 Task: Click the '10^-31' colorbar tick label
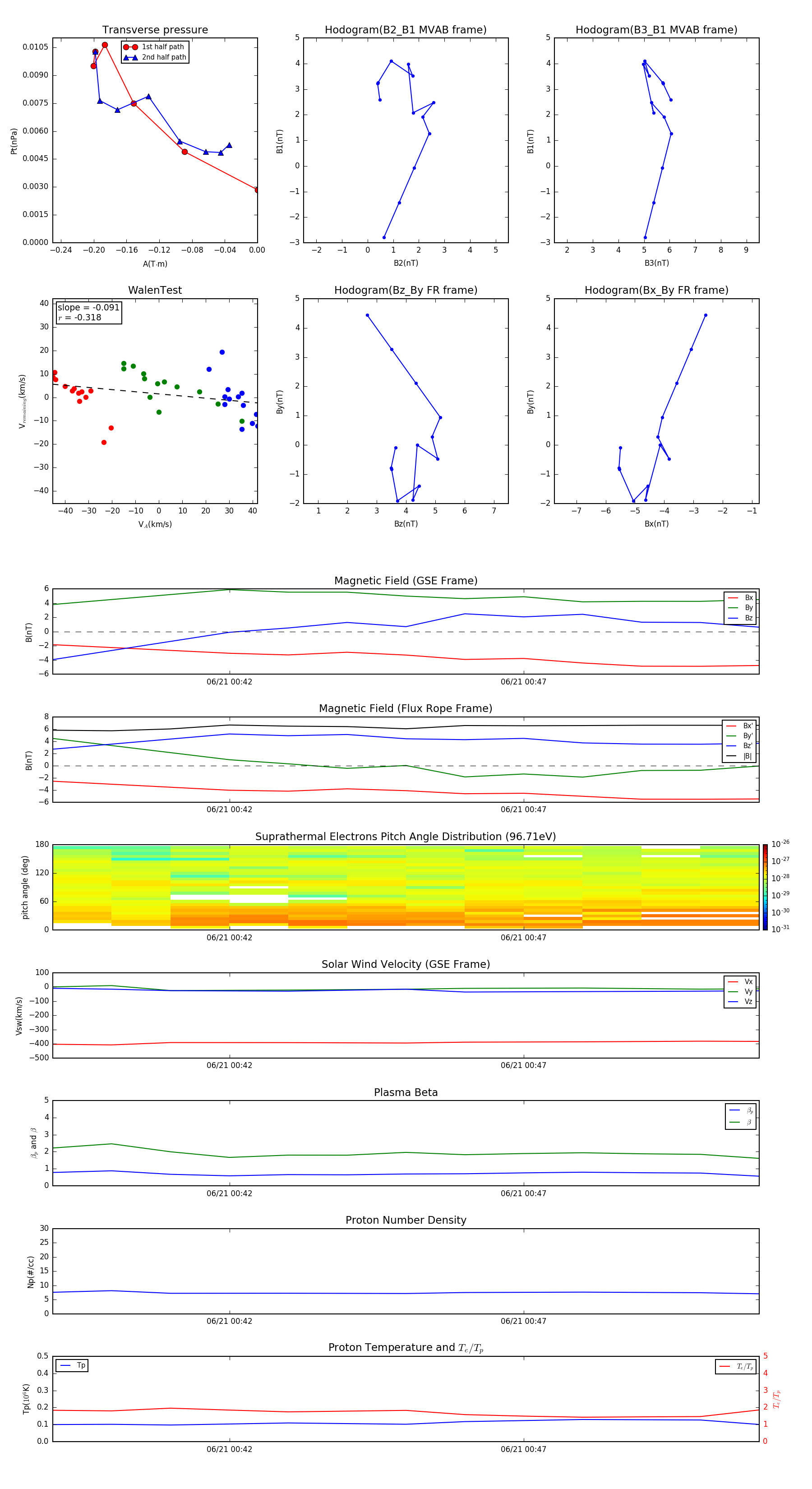780,929
